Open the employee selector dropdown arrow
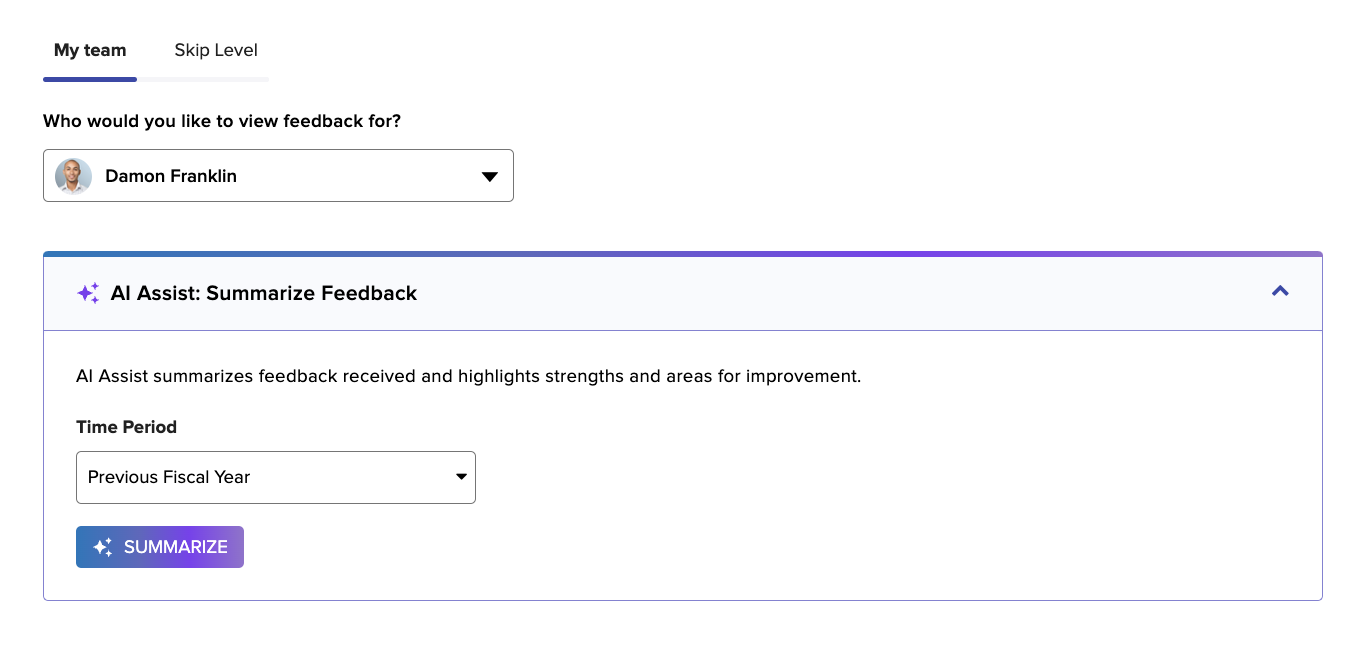Viewport: 1370px width, 650px height. [490, 177]
